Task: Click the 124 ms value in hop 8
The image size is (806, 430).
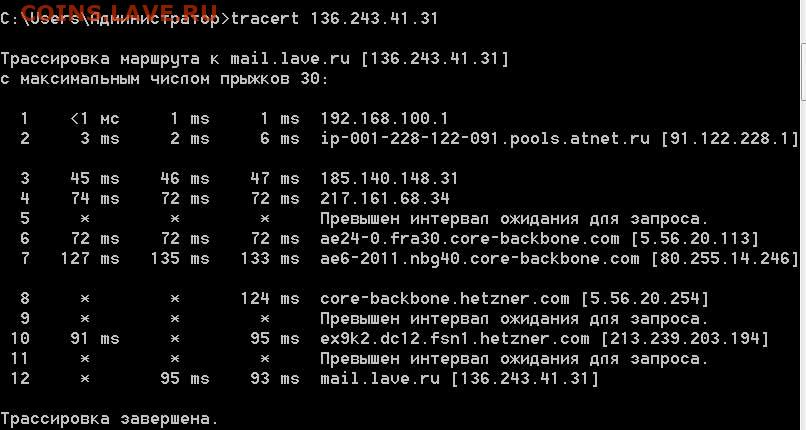Action: [x=270, y=298]
